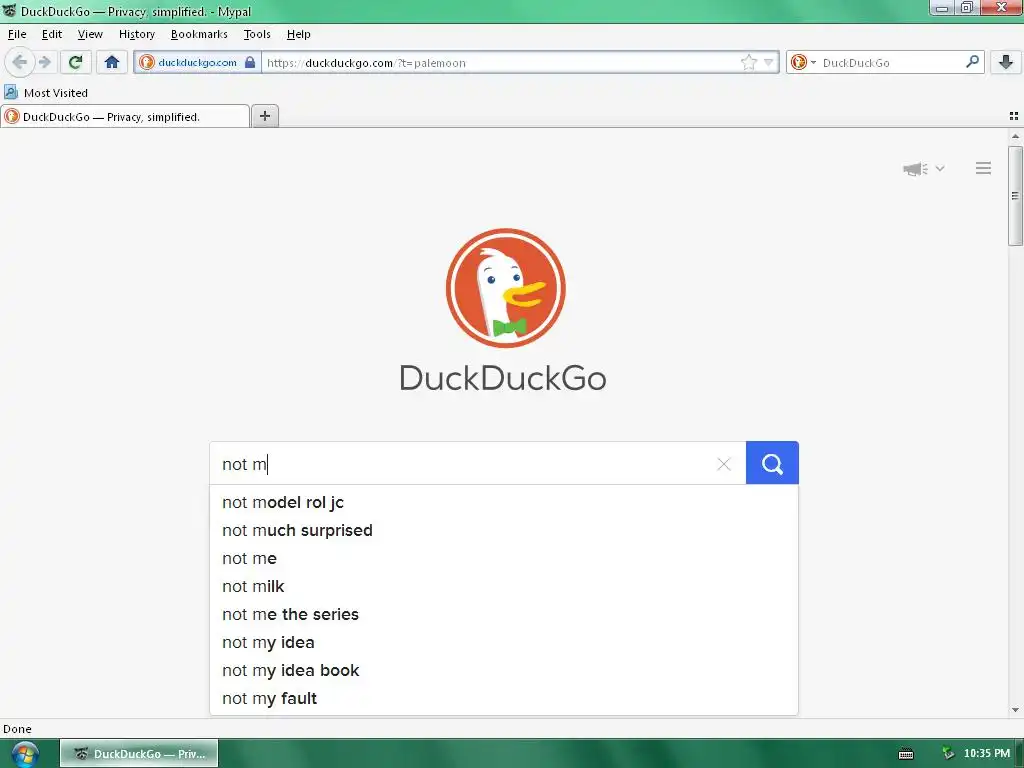Choose suggestion 'not my idea book'
This screenshot has width=1024, height=768.
click(x=504, y=671)
